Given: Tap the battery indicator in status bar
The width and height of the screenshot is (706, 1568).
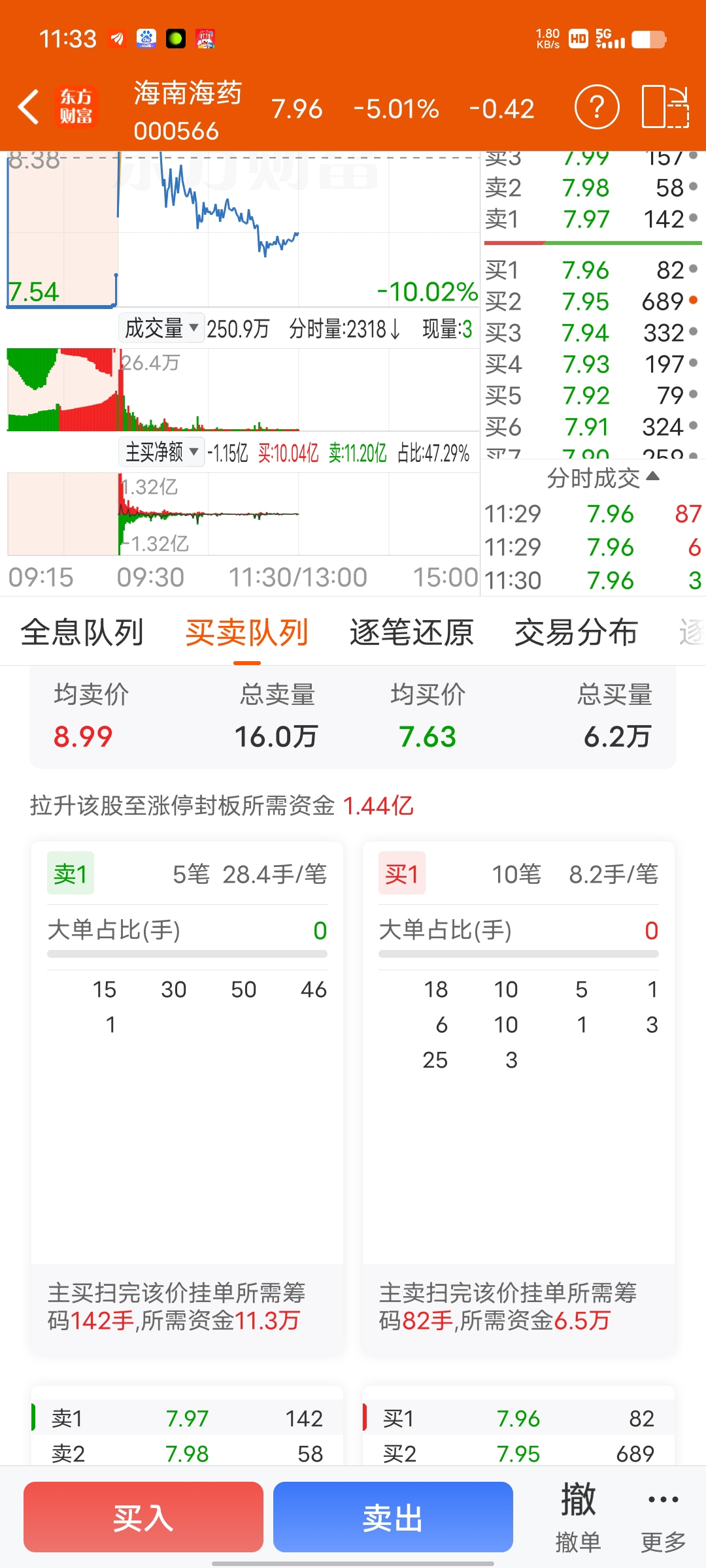Looking at the screenshot, I should pos(648,39).
